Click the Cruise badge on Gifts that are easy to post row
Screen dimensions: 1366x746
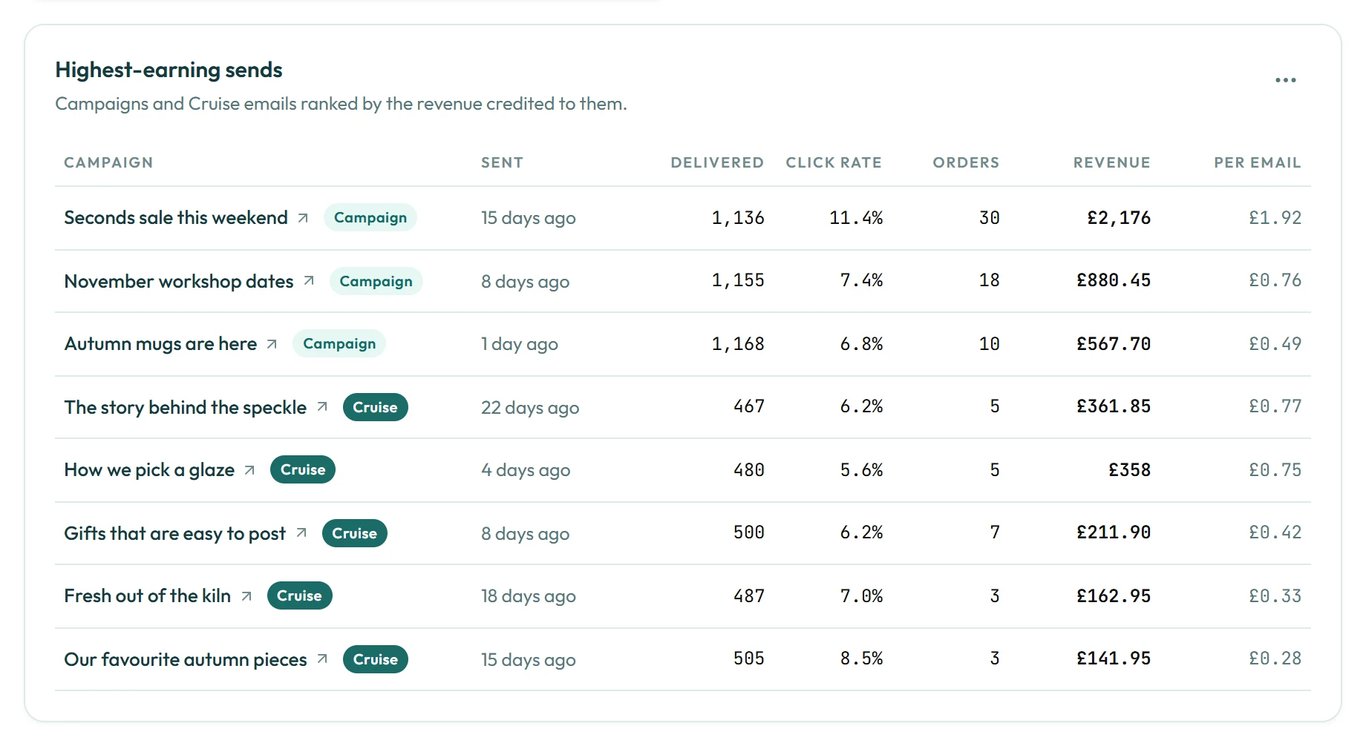[x=354, y=533]
